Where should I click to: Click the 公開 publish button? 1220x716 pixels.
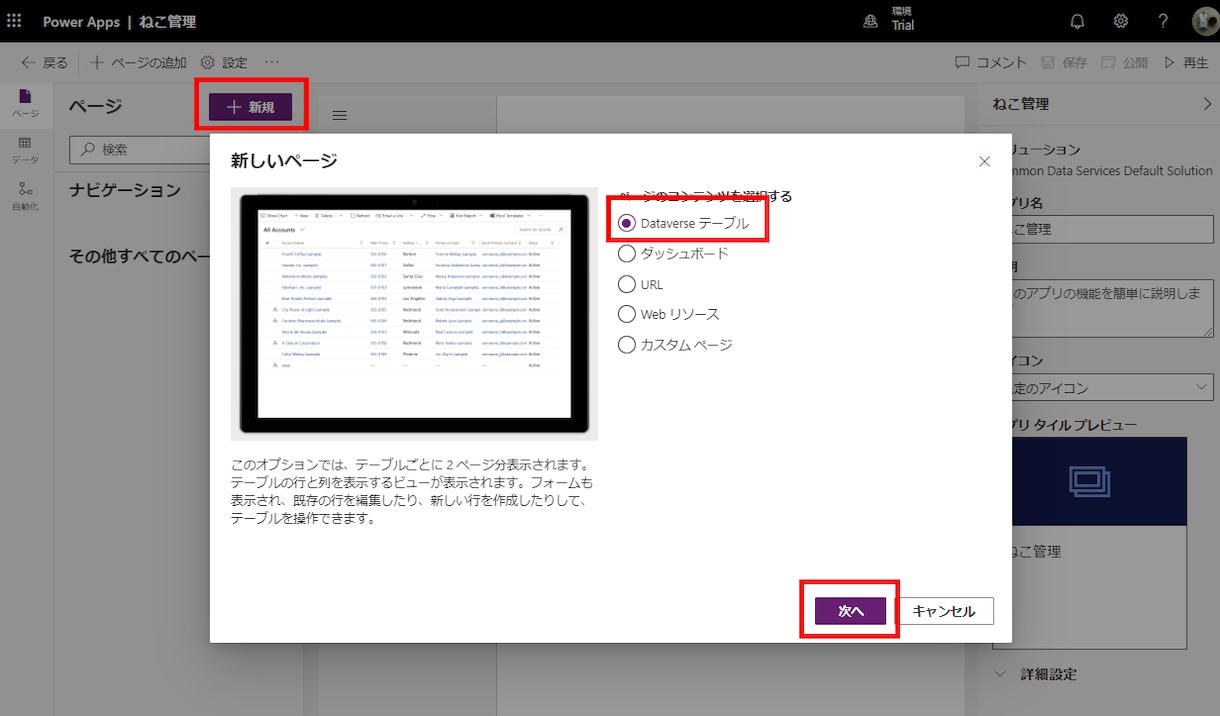pyautogui.click(x=1124, y=62)
